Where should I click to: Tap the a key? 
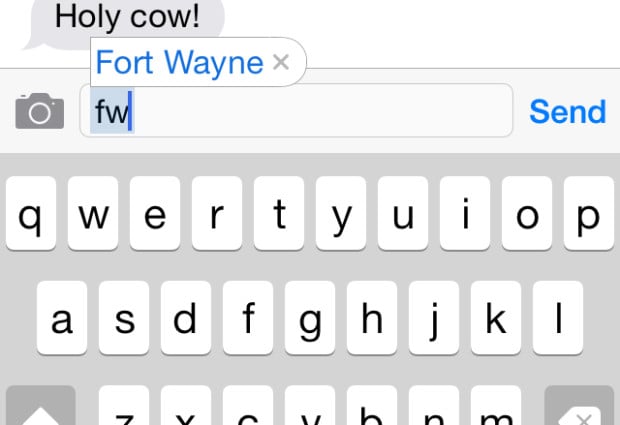62,318
